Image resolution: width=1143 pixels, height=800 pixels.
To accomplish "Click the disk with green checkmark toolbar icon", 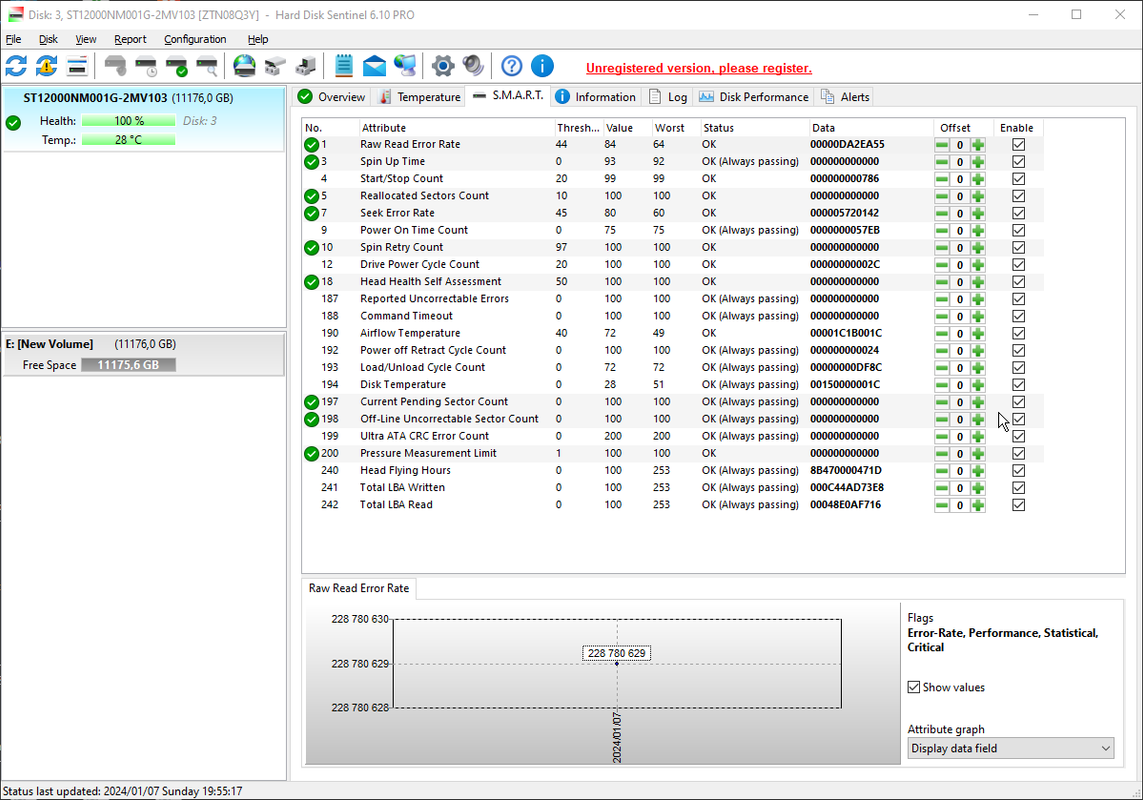I will [x=176, y=66].
